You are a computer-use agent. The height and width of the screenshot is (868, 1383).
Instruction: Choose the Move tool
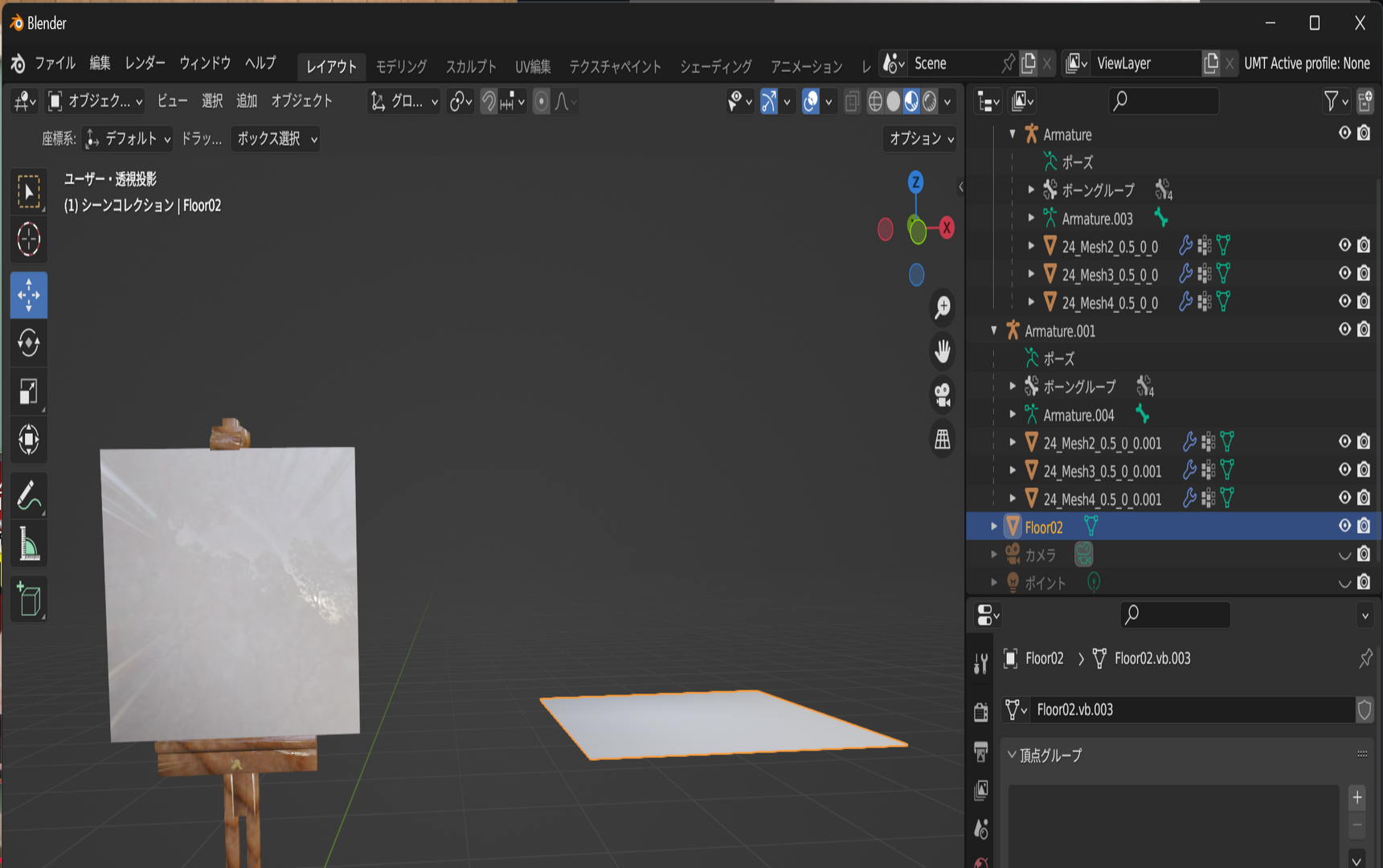(29, 295)
